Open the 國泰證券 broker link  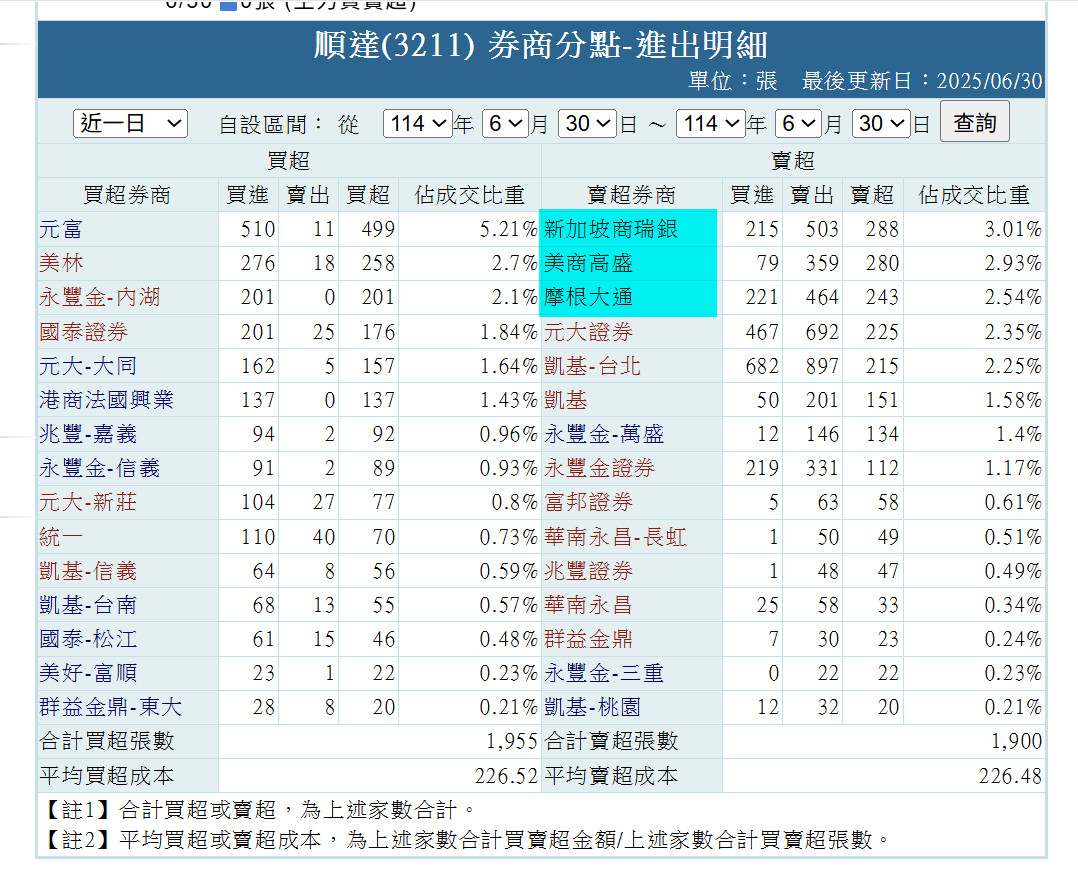point(83,331)
